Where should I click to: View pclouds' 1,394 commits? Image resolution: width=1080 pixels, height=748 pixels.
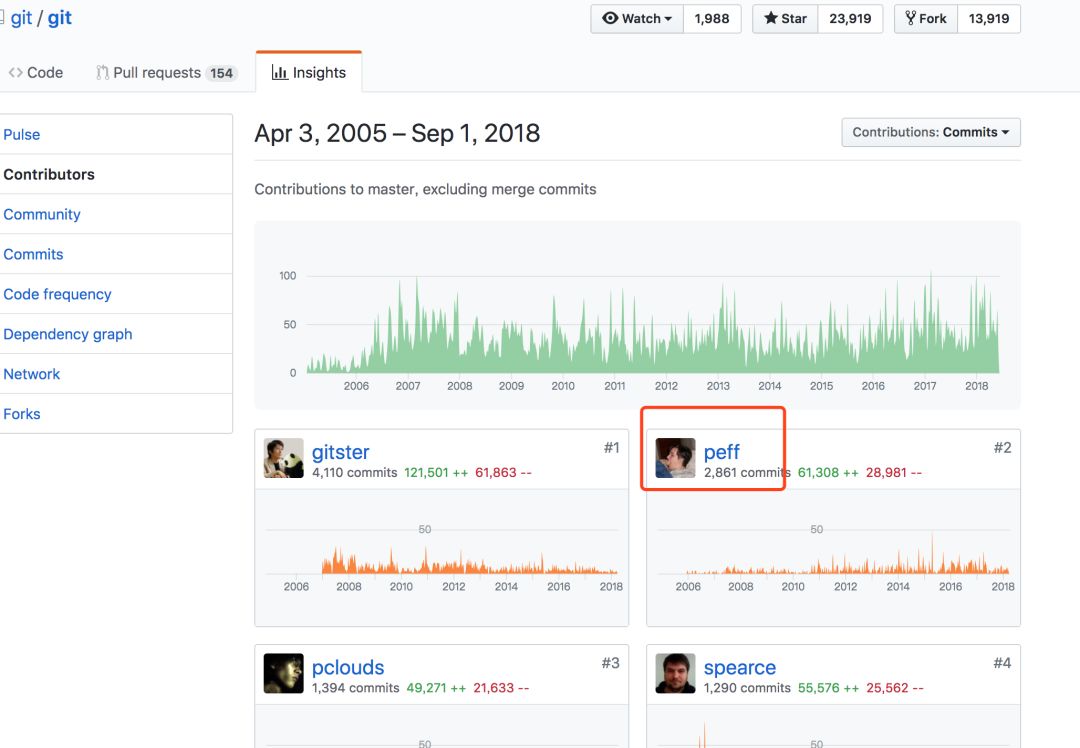click(x=355, y=688)
